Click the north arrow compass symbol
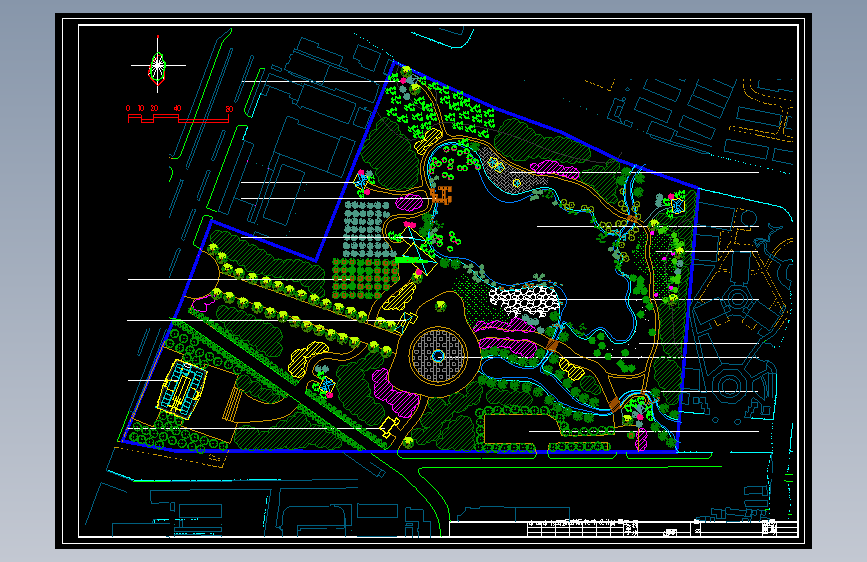The image size is (867, 562). pos(158,65)
